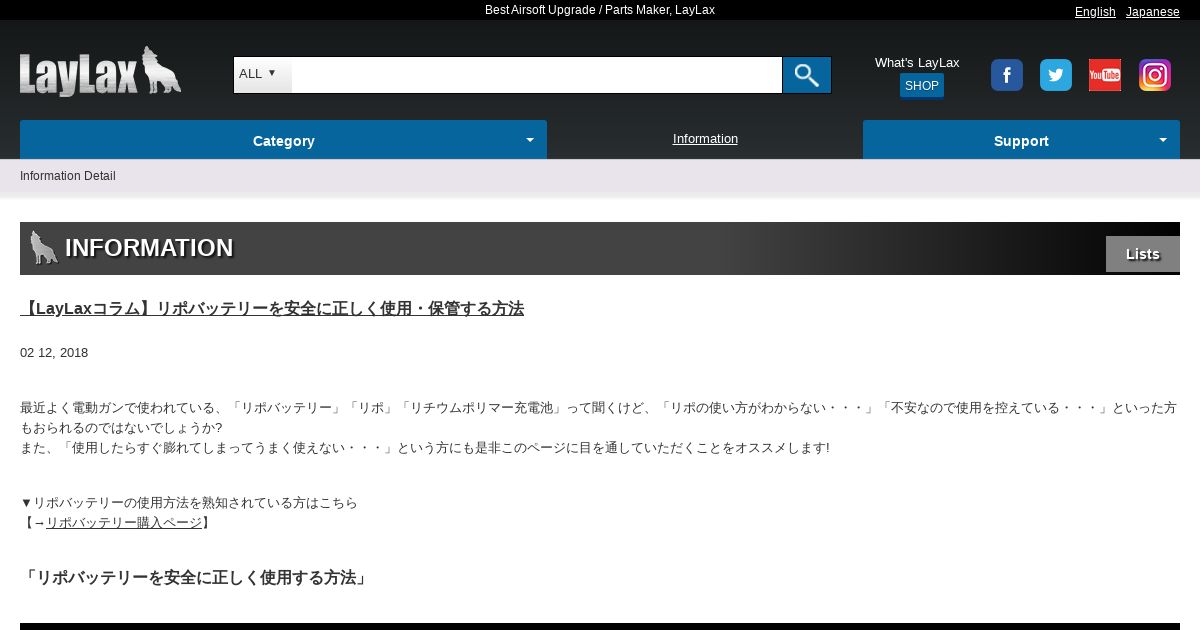This screenshot has width=1200, height=630.
Task: Open the LayLax Facebook page icon
Action: (x=1007, y=75)
